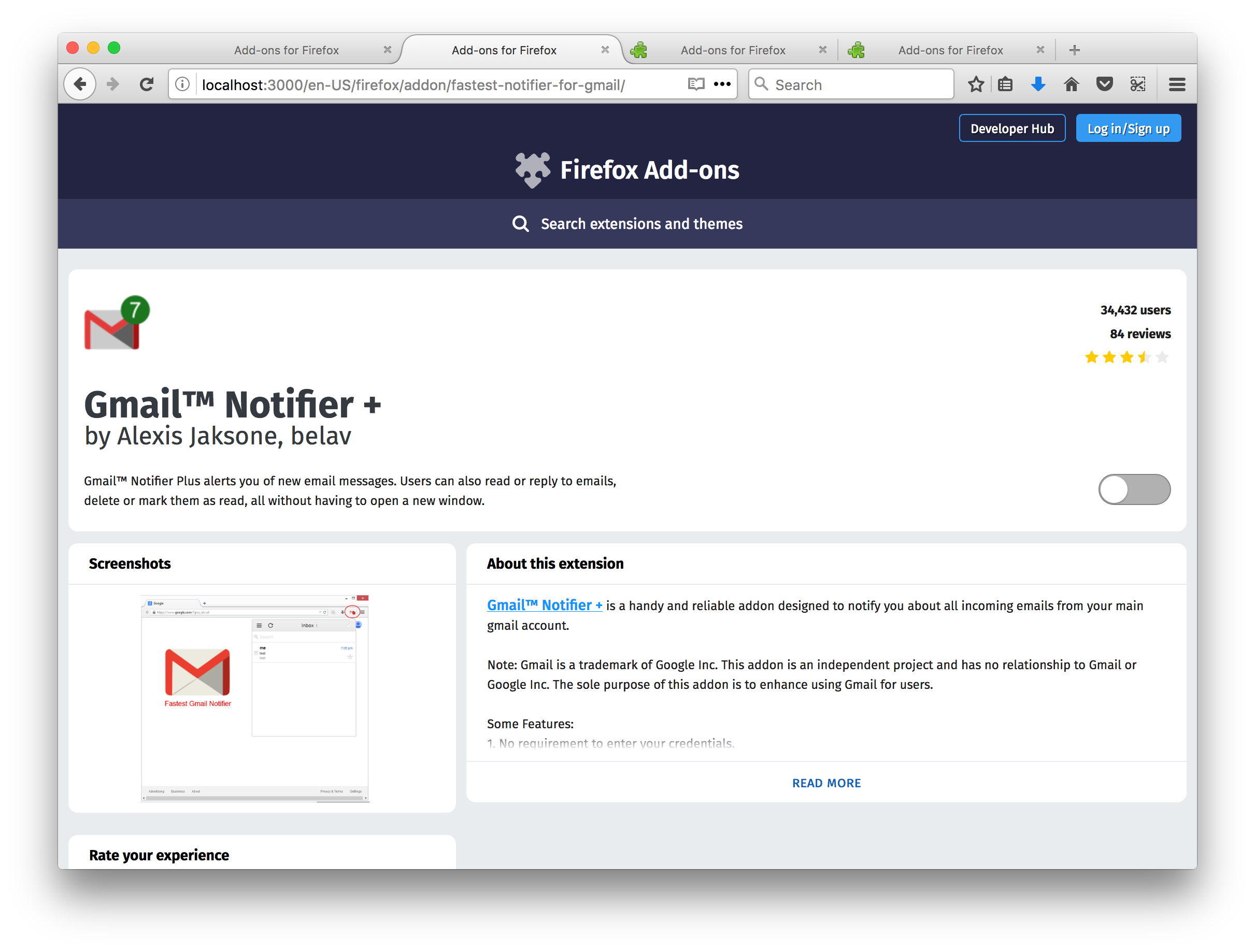1255x952 pixels.
Task: Open a new tab with plus button
Action: 1074,50
